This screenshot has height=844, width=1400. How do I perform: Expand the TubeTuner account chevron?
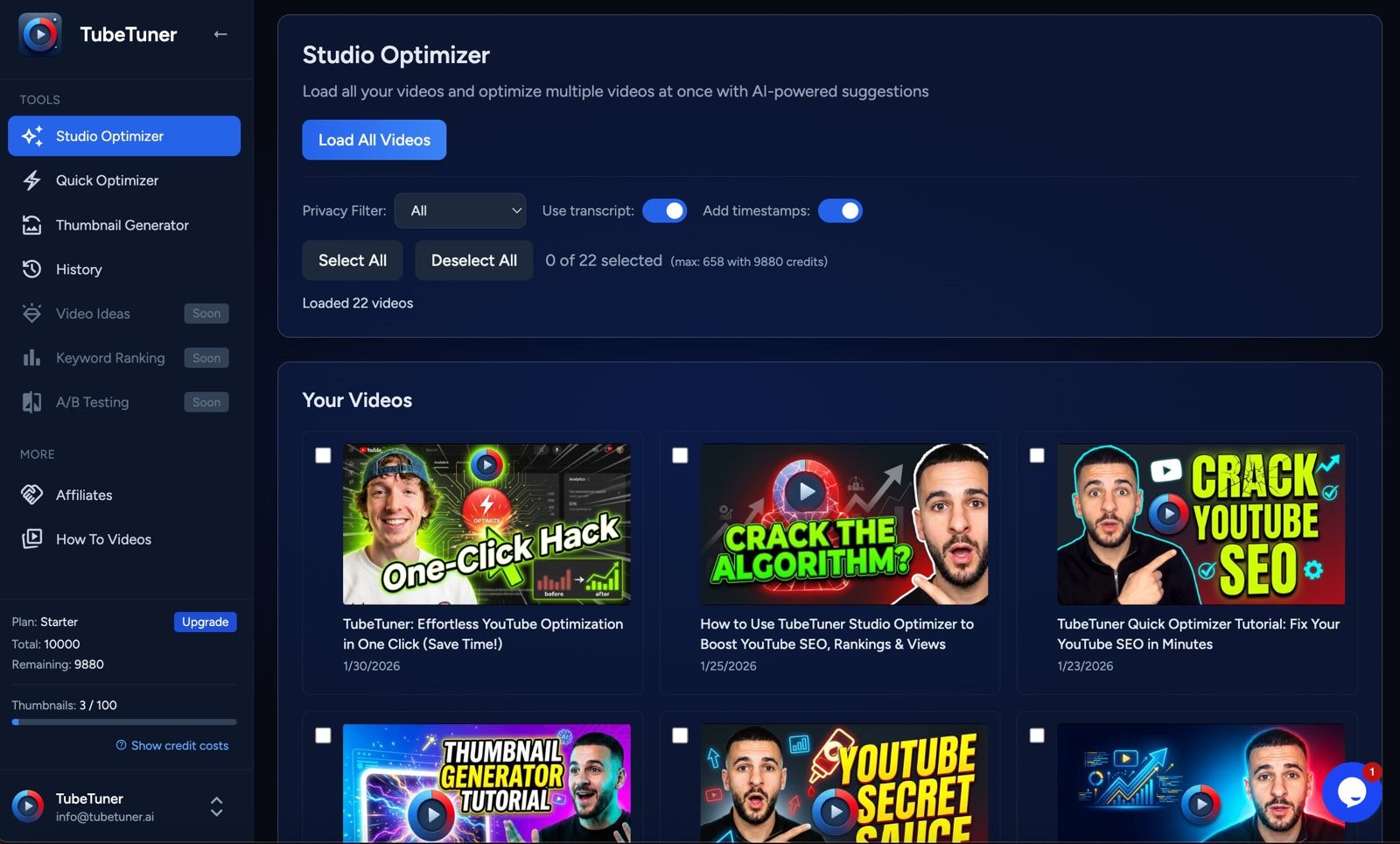pyautogui.click(x=215, y=806)
